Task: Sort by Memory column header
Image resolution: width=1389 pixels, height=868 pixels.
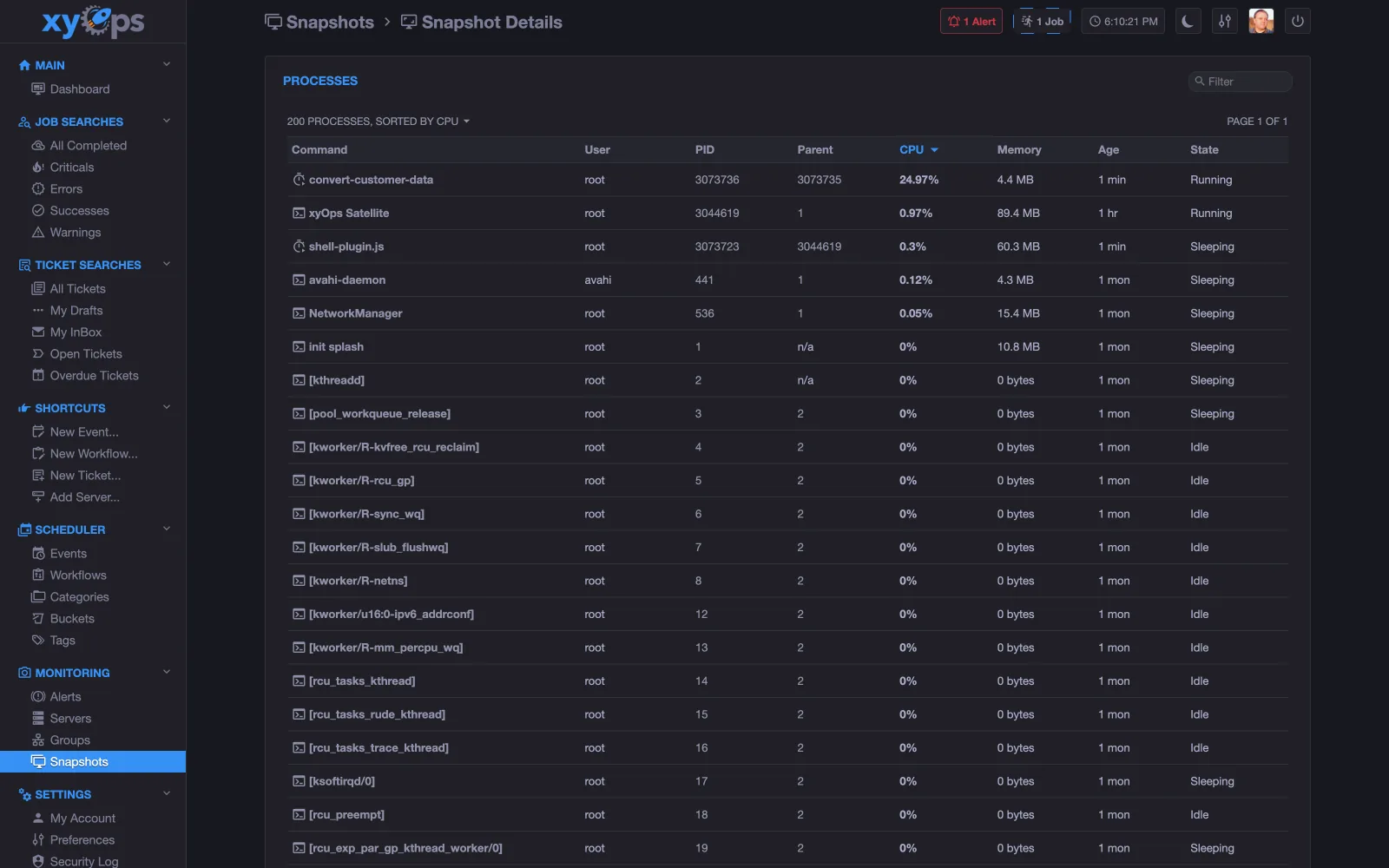Action: click(1019, 149)
